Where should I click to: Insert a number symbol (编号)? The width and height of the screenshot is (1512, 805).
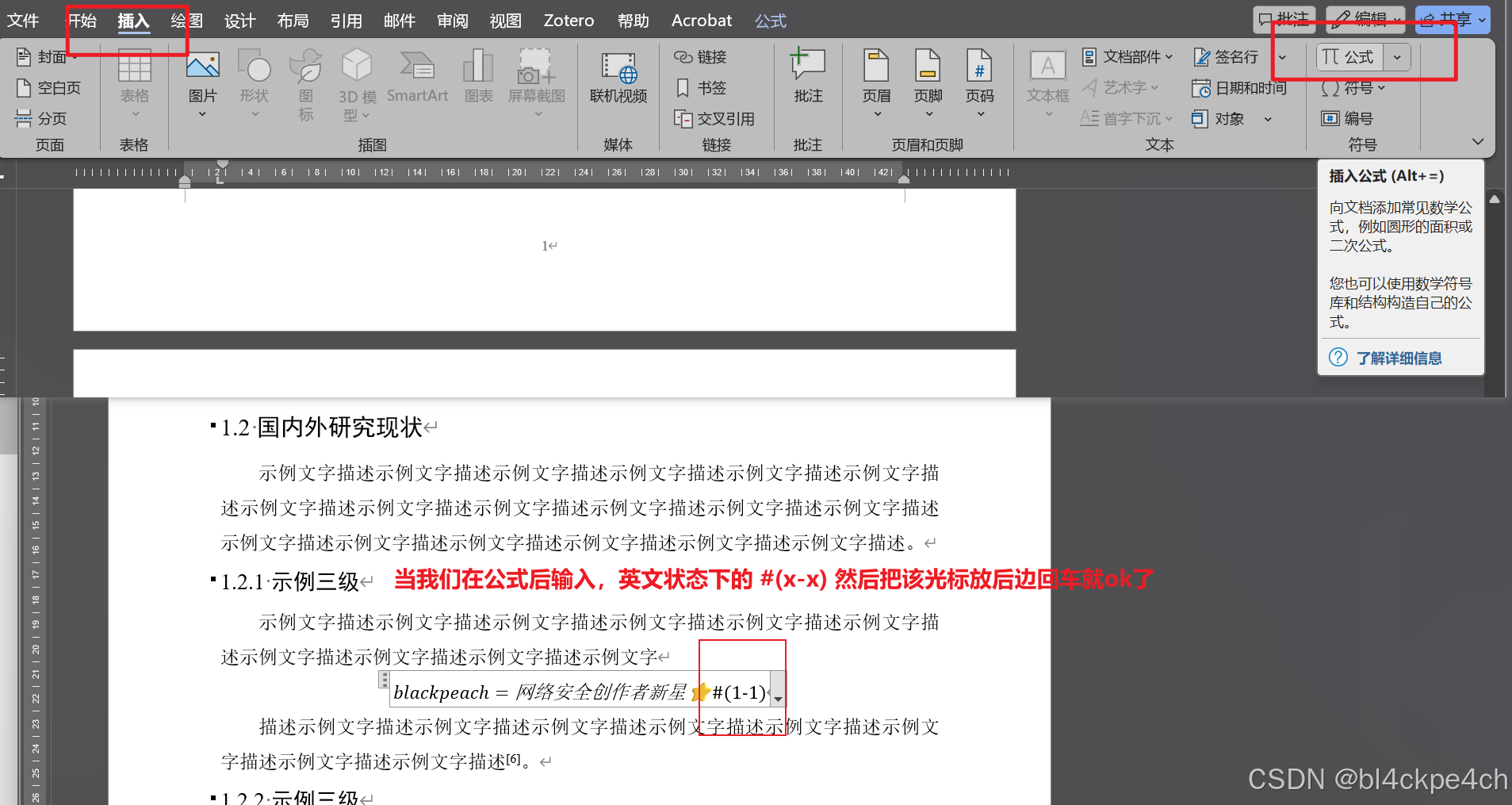click(1347, 119)
